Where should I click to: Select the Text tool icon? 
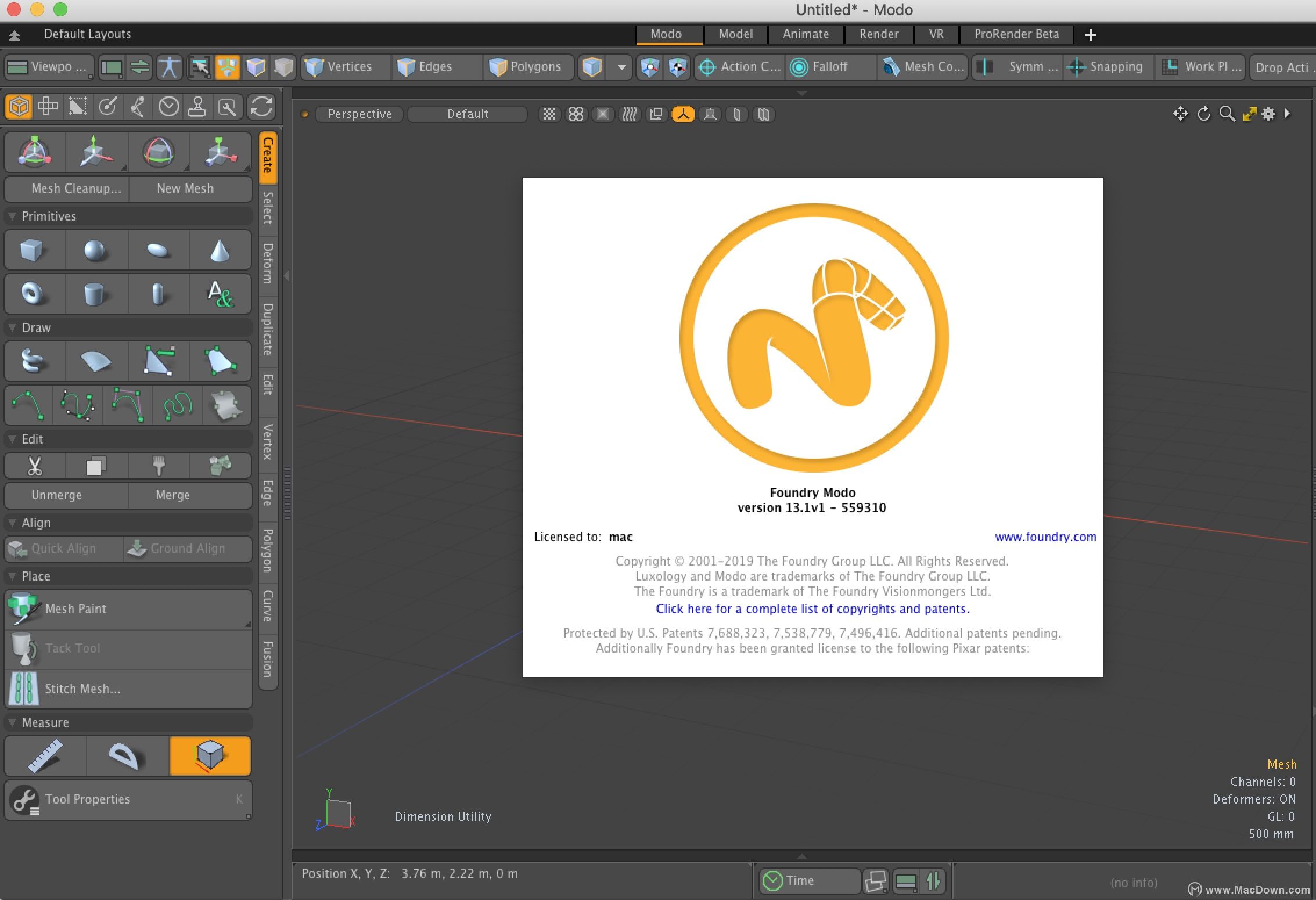click(220, 294)
